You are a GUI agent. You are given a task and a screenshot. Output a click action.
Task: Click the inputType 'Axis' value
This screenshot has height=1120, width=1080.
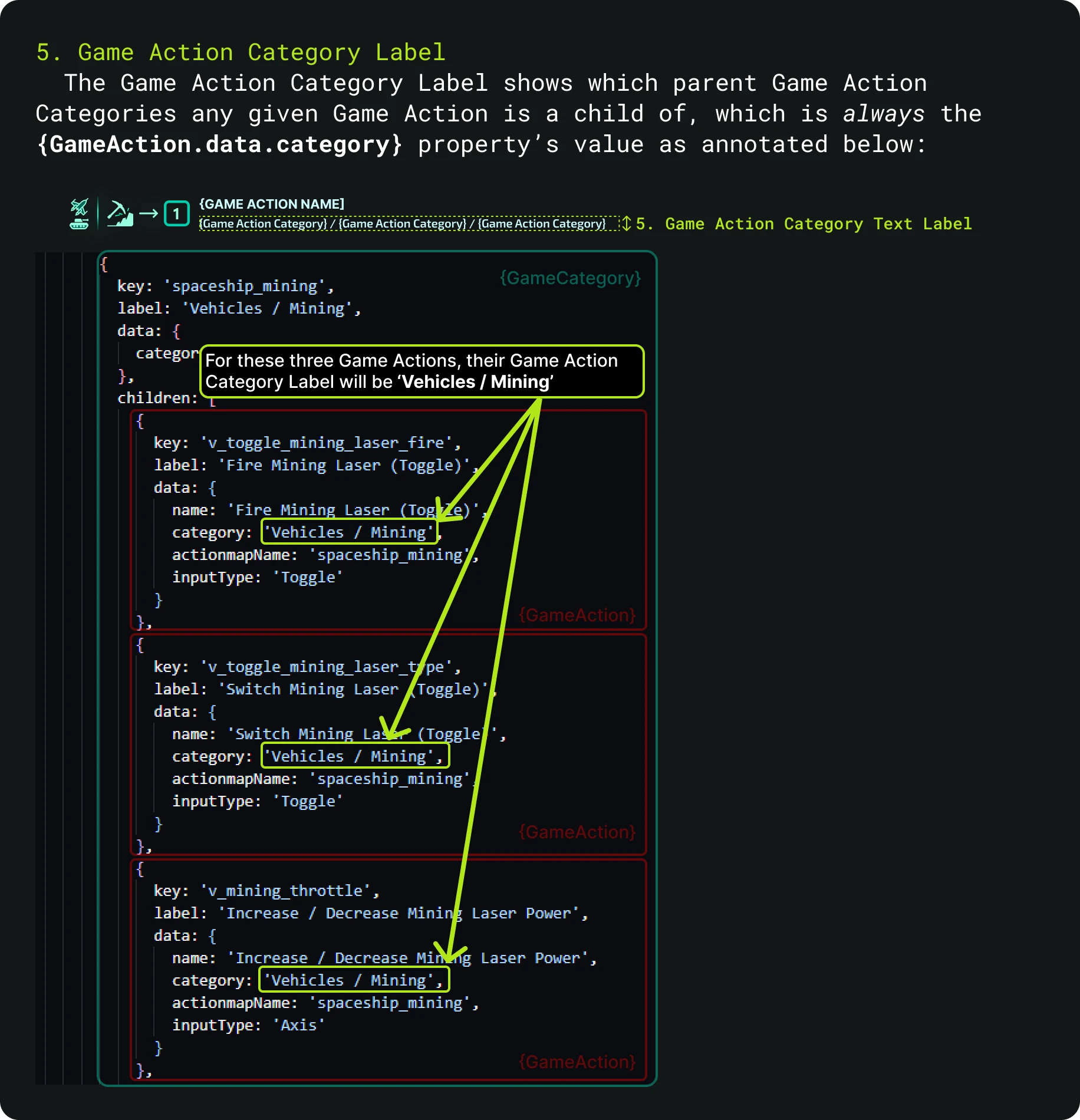299,1025
